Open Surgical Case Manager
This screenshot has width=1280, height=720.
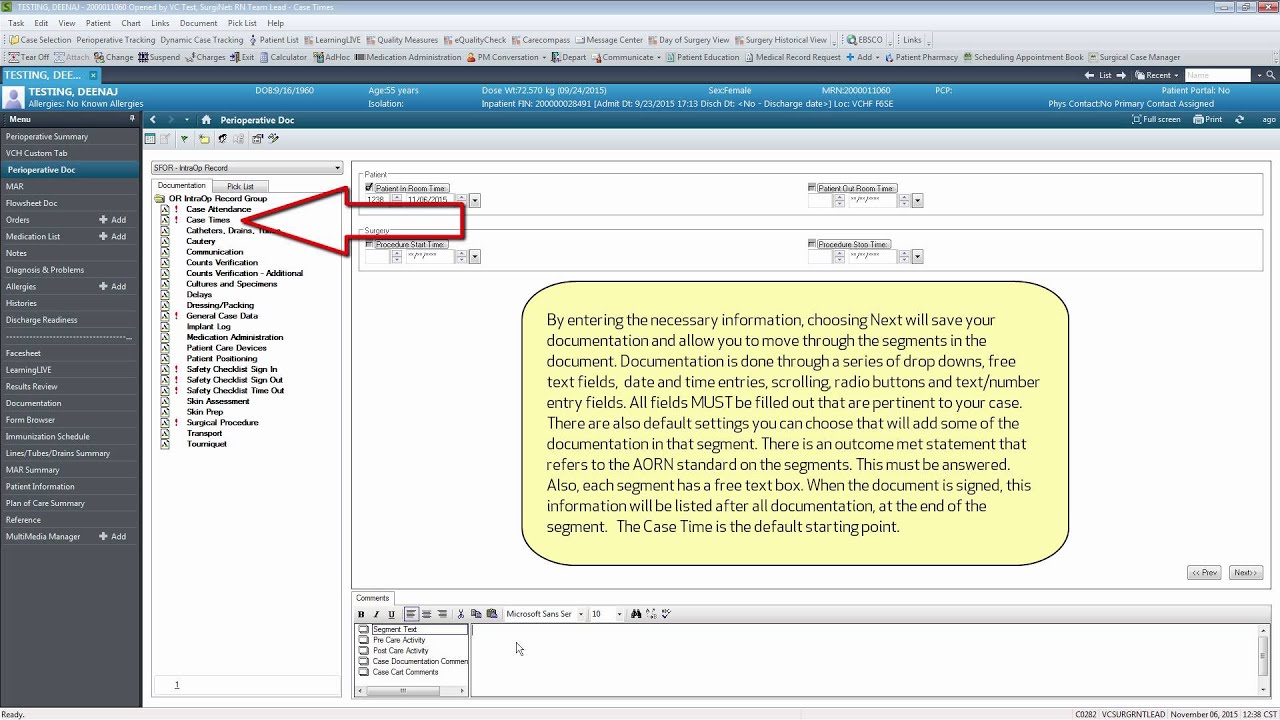pyautogui.click(x=1134, y=57)
